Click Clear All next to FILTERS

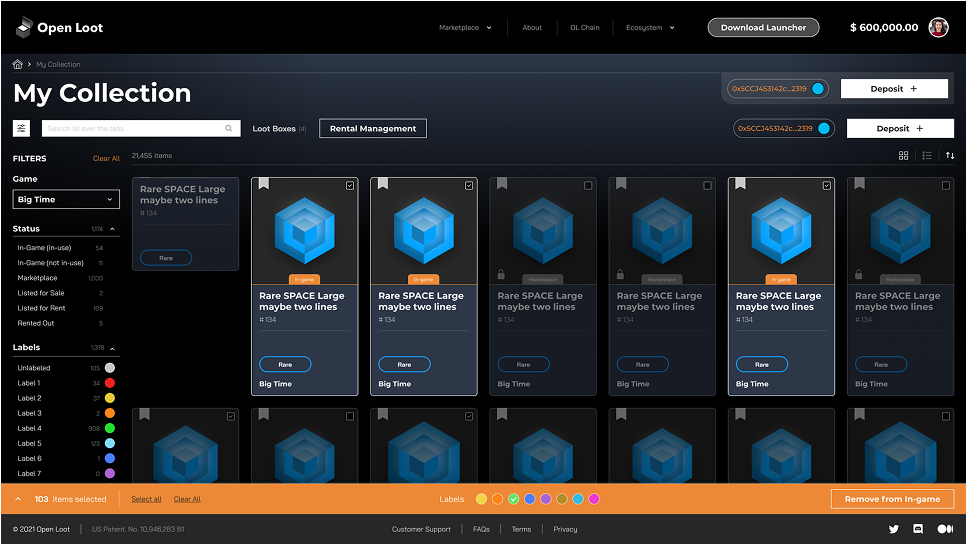tap(106, 159)
